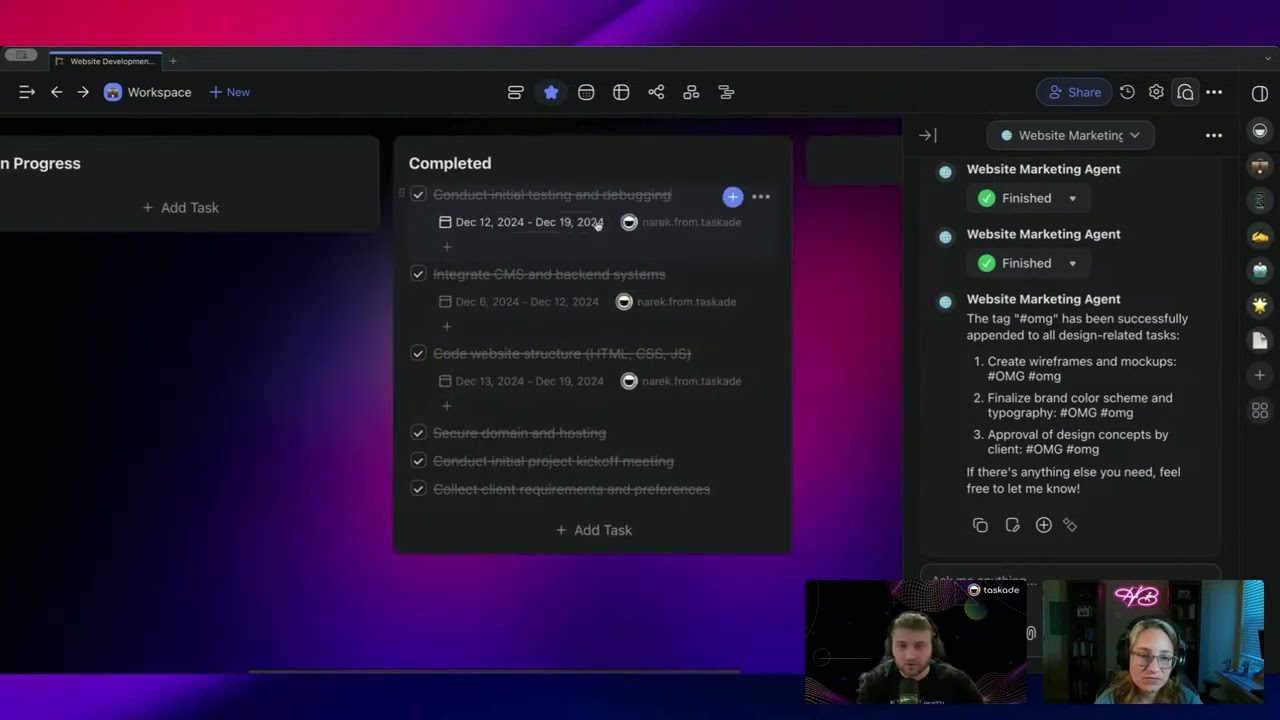The width and height of the screenshot is (1280, 720).
Task: Click the note icon below agent reply
Action: (x=1012, y=525)
